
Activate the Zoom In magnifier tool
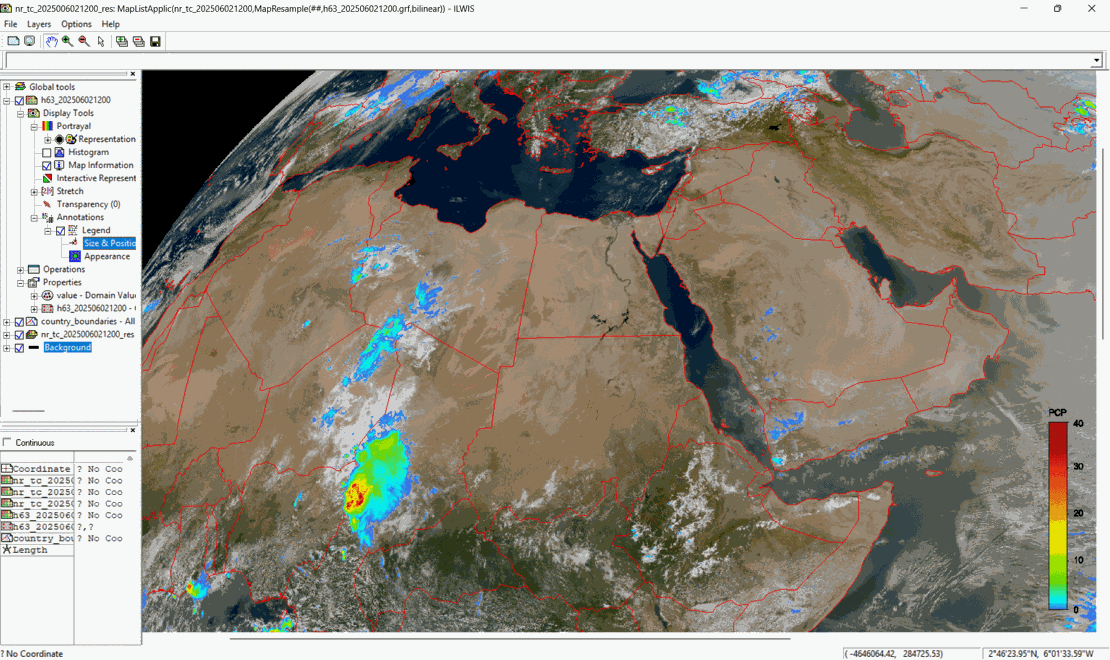tap(67, 41)
